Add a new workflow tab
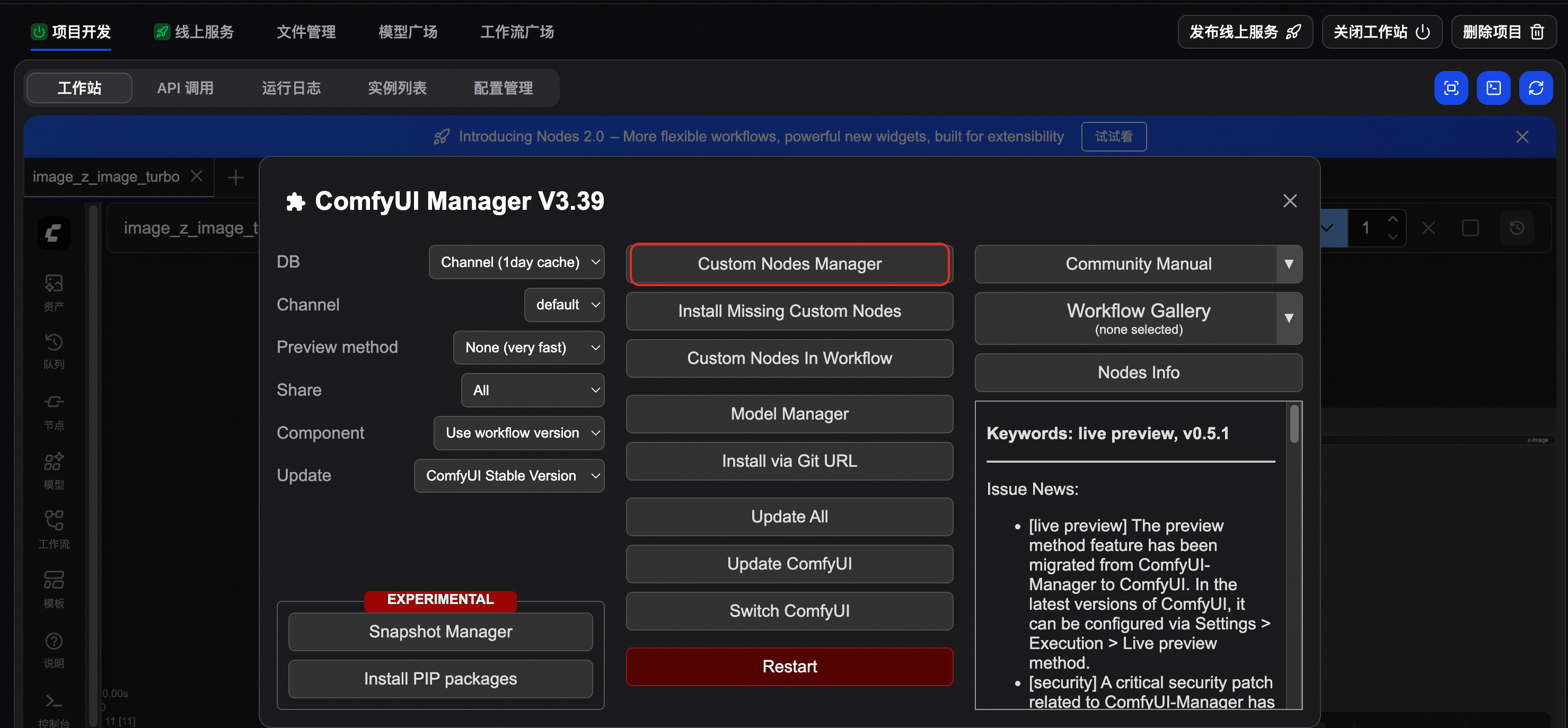This screenshot has width=1568, height=728. pos(235,177)
